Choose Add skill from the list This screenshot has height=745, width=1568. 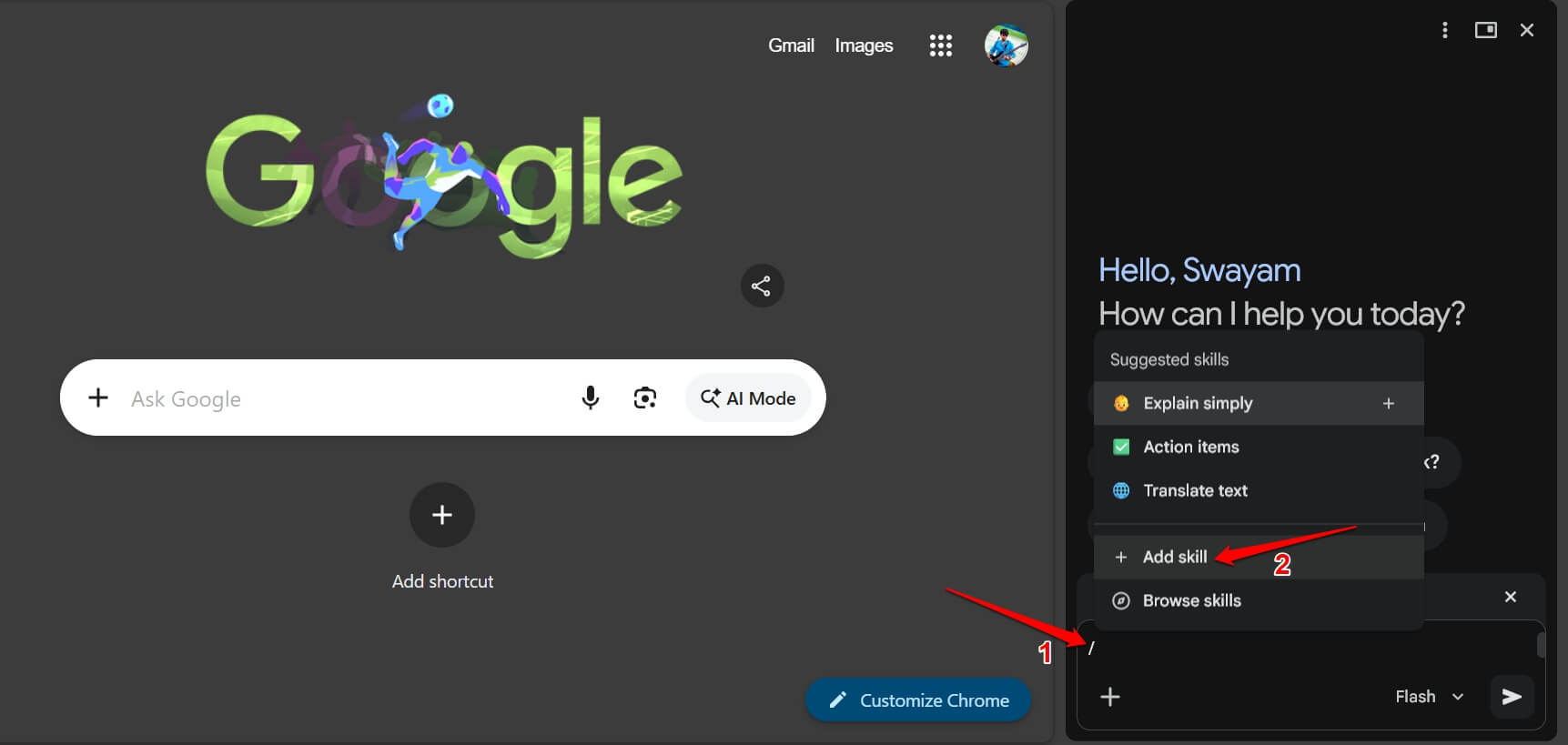tap(1259, 557)
